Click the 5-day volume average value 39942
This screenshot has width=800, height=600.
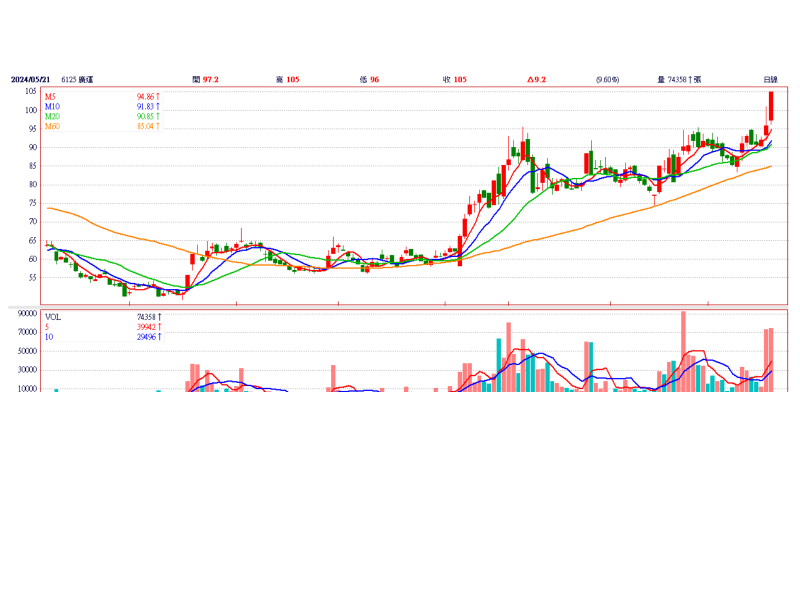point(148,327)
